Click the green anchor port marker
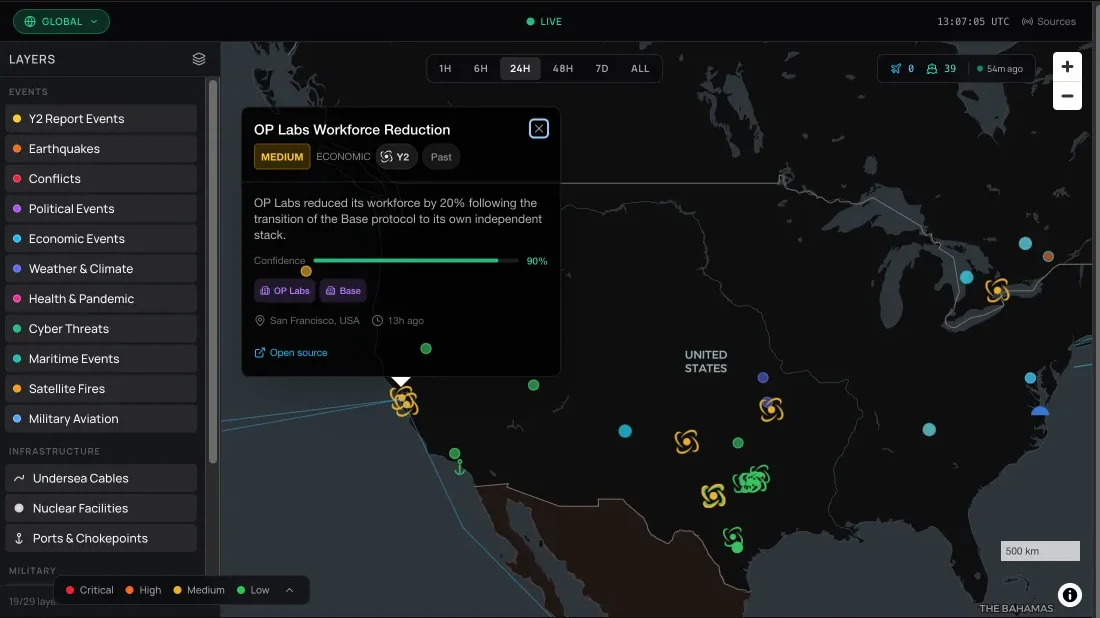1100x618 pixels. (x=460, y=466)
